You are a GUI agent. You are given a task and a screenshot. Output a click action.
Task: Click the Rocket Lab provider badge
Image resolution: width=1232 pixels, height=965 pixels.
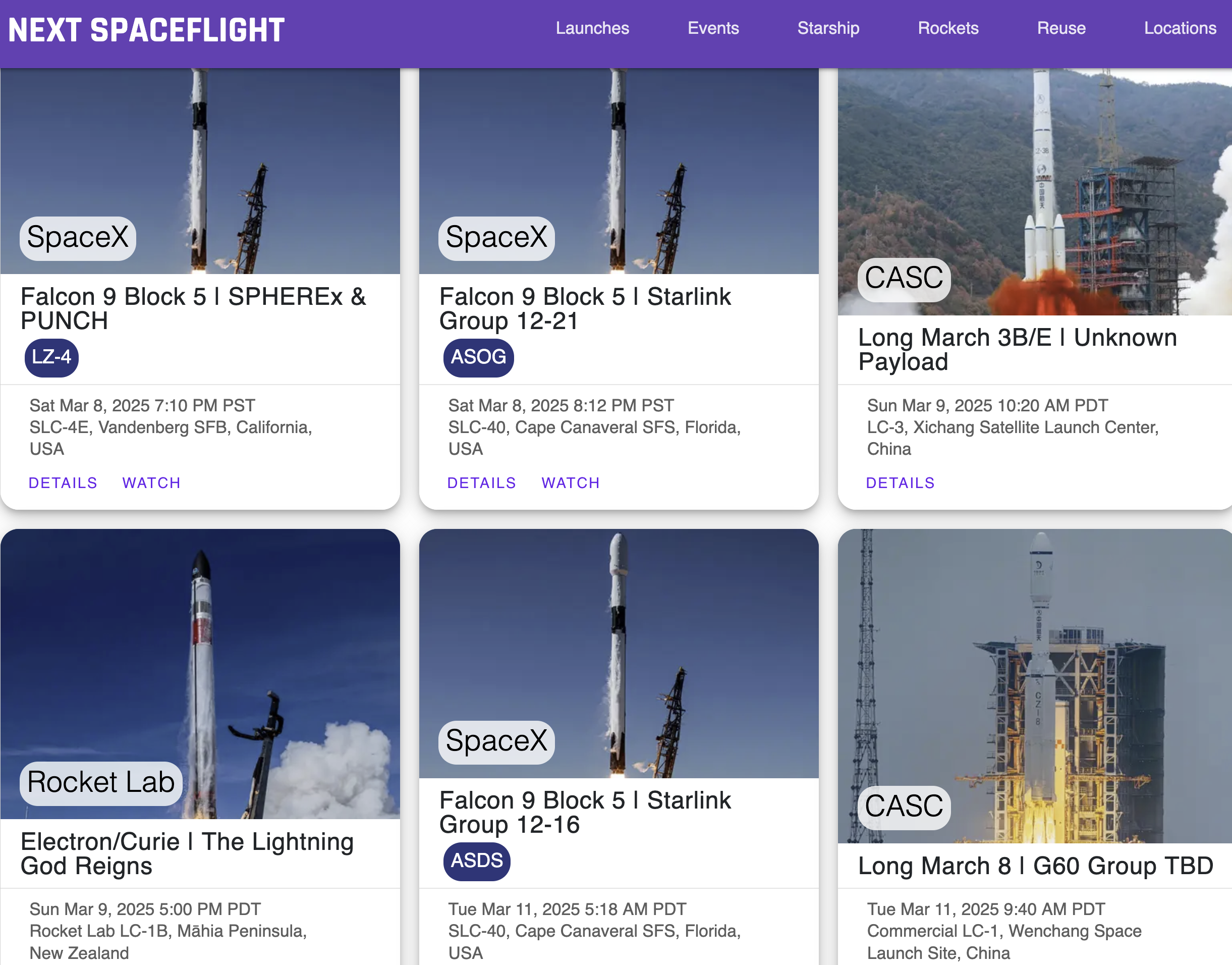101,783
